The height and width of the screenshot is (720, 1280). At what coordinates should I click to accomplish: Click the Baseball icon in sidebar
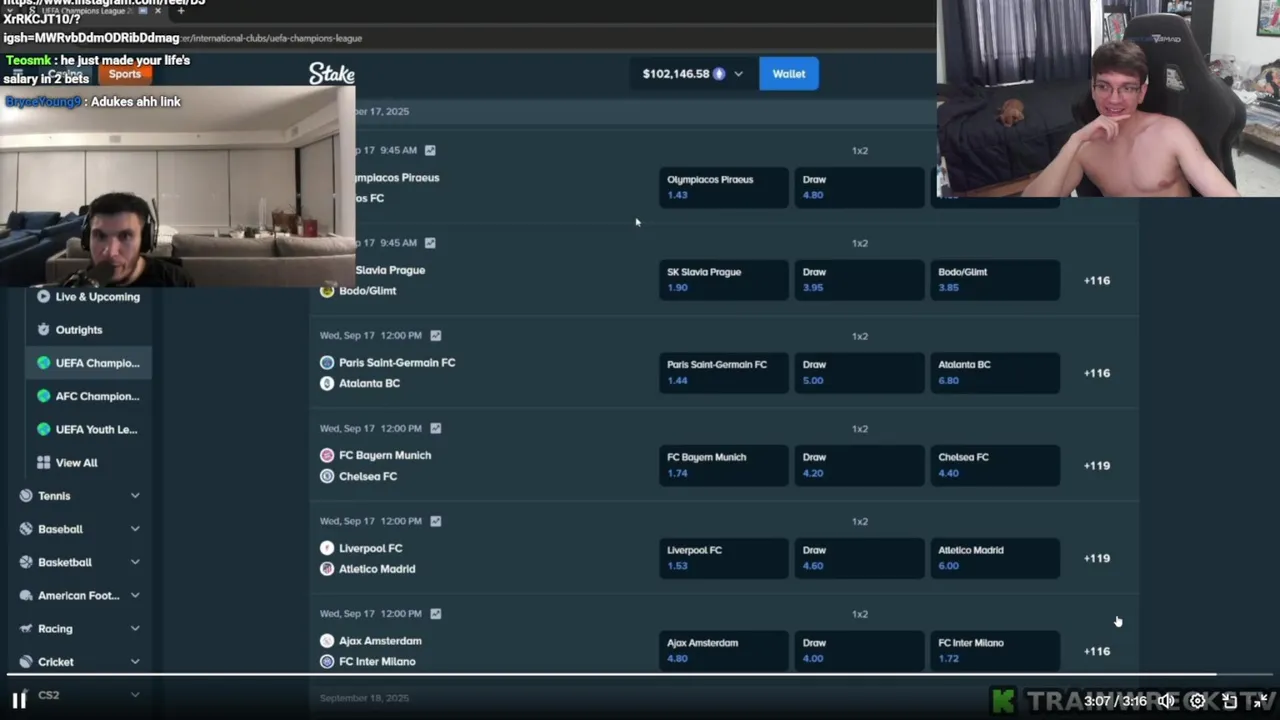coord(26,529)
